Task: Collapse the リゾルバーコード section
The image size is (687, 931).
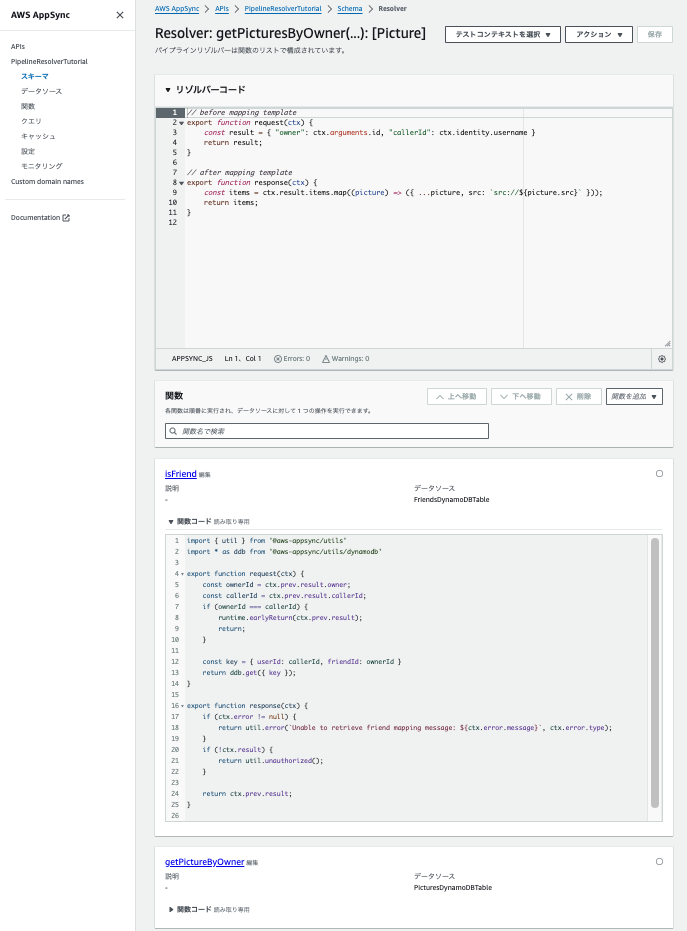Action: (167, 88)
